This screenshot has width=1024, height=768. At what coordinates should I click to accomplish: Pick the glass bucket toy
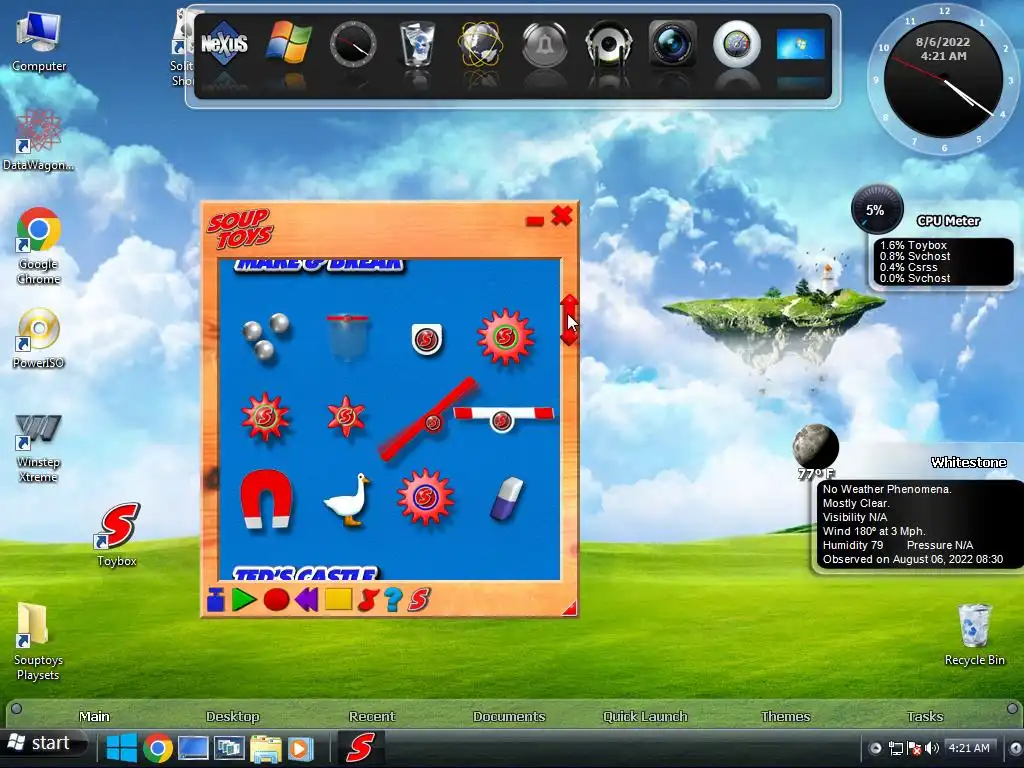click(347, 338)
